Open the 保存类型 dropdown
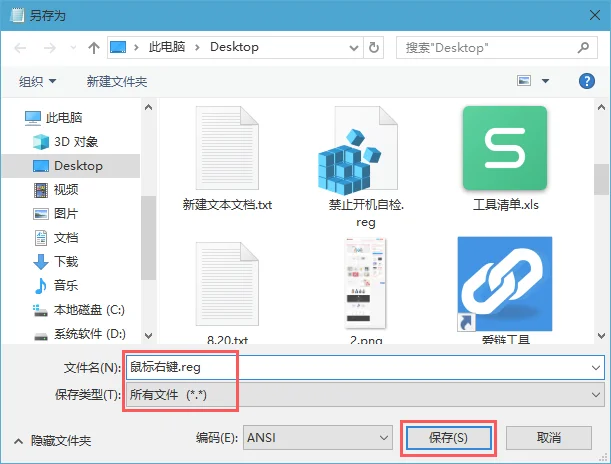611x464 pixels. click(x=365, y=394)
